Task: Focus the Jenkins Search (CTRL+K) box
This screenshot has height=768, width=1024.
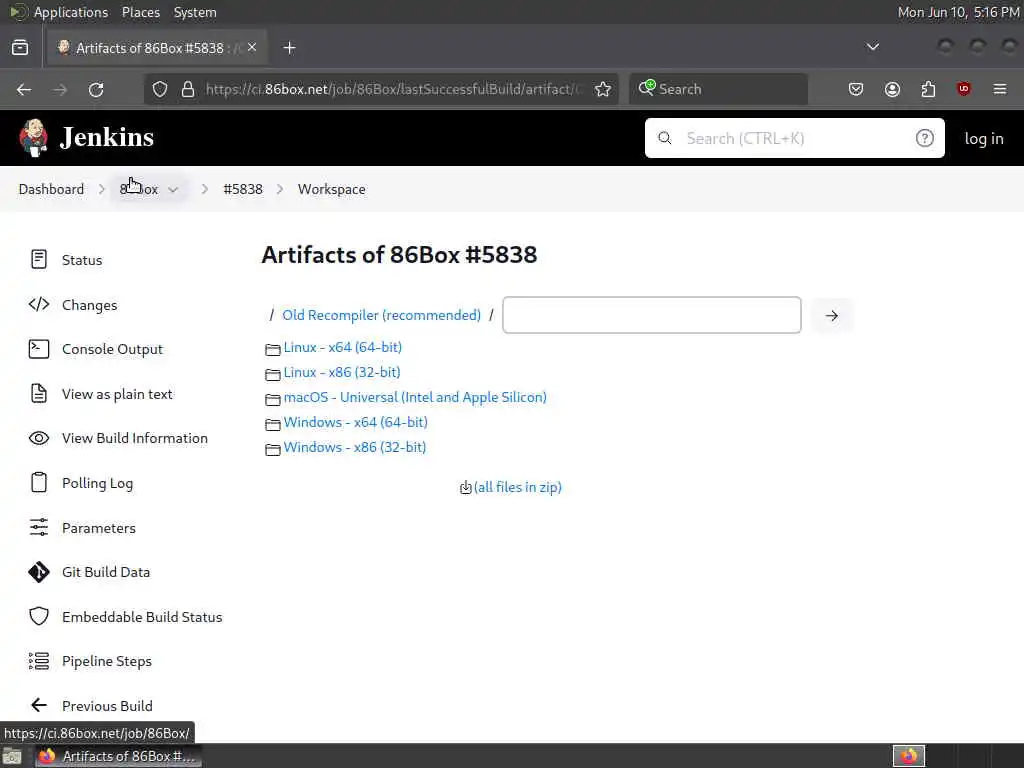Action: 794,138
